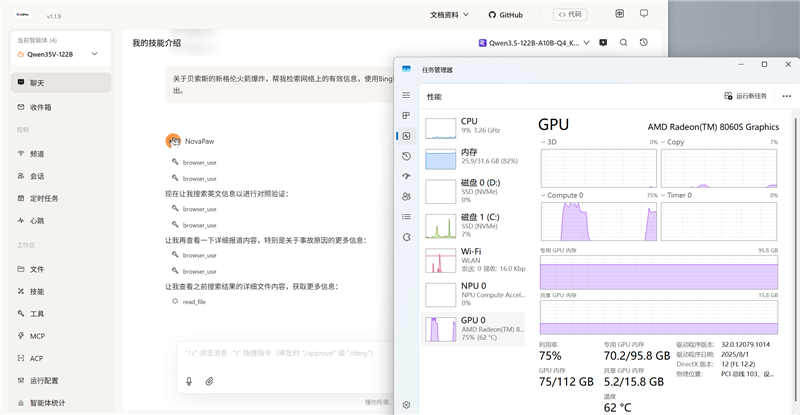Click the 共享 GPU 内存 shared memory graph
The width and height of the screenshot is (800, 415).
[x=659, y=318]
